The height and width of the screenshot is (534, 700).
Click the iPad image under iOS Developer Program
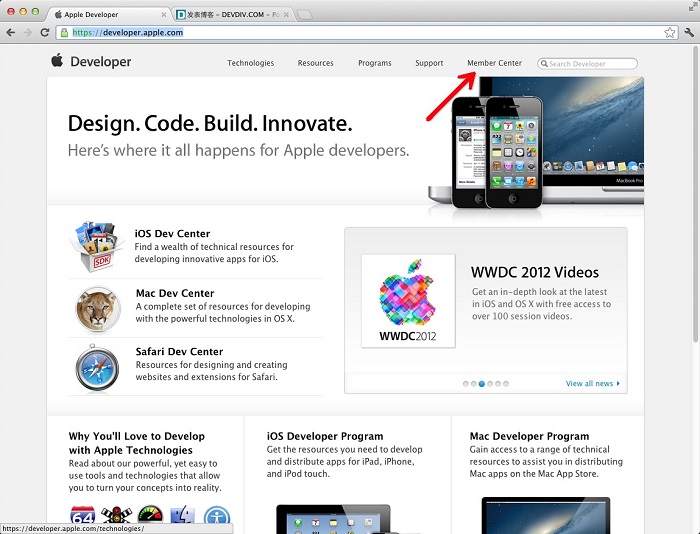point(333,519)
